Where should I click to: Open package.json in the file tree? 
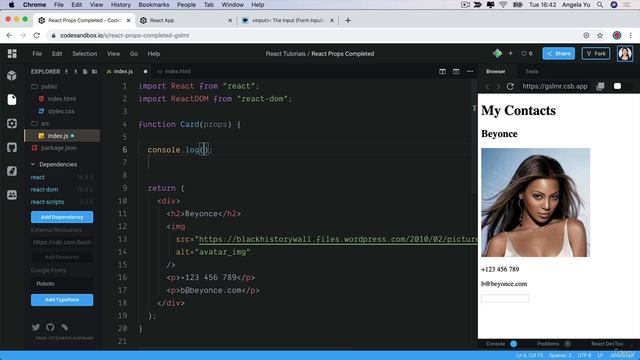coord(58,148)
